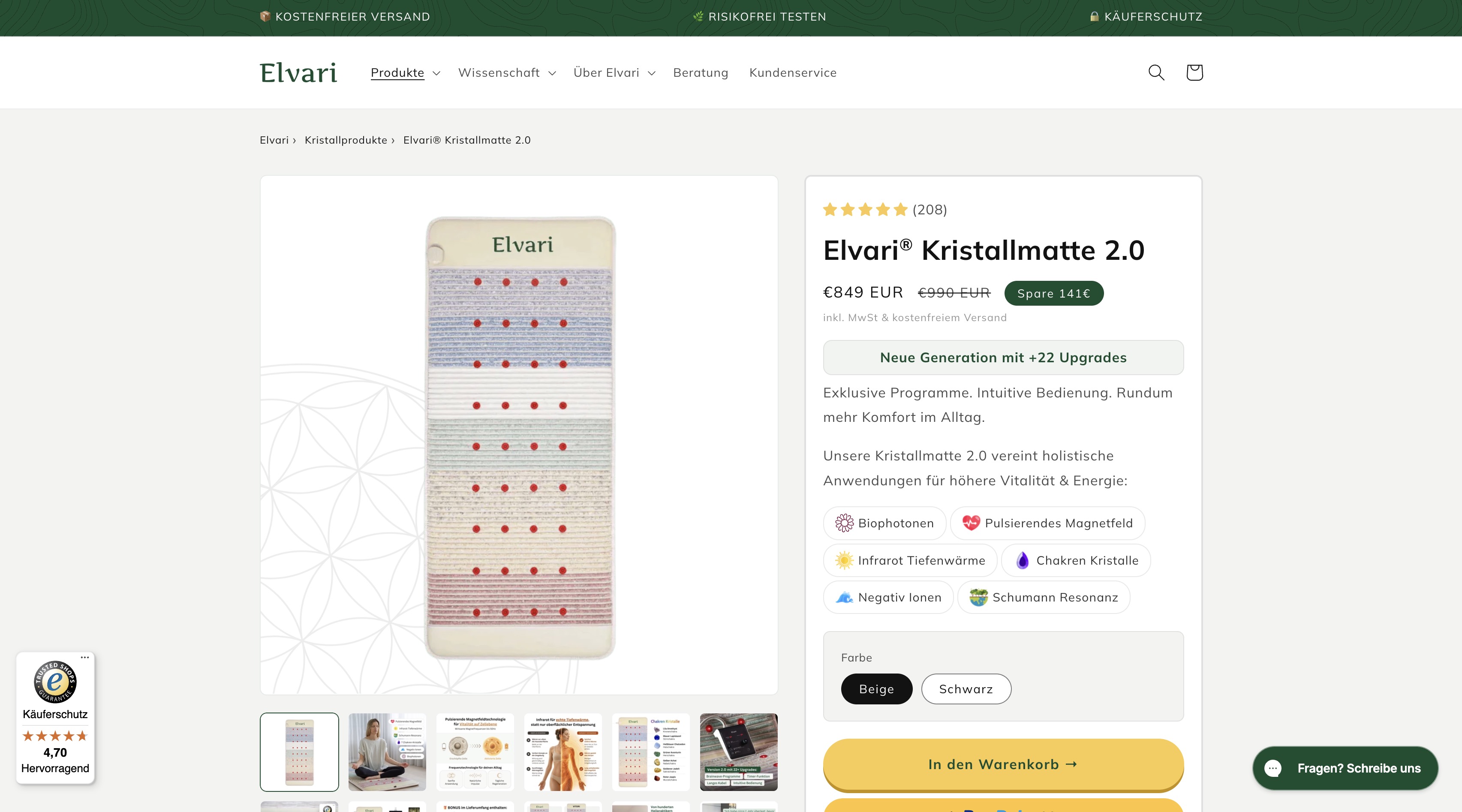The width and height of the screenshot is (1462, 812).
Task: Click the chat bubble icon in chat widget
Action: [1273, 768]
